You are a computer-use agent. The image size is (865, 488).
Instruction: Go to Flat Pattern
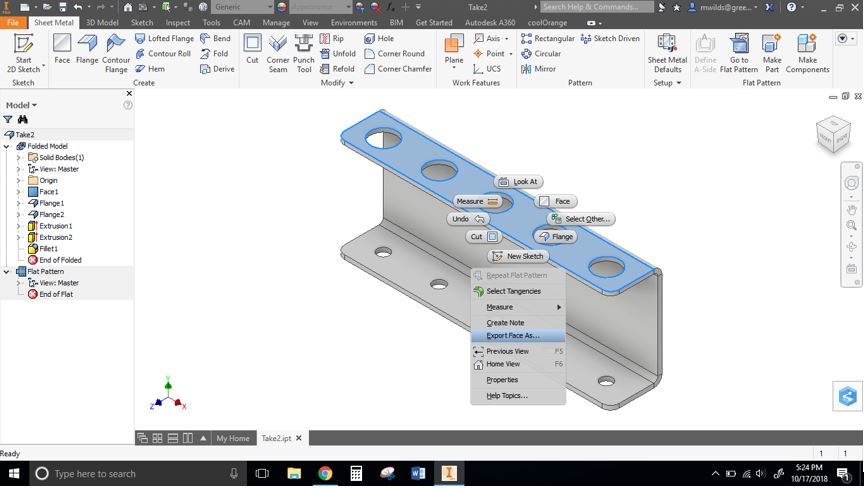tap(739, 53)
